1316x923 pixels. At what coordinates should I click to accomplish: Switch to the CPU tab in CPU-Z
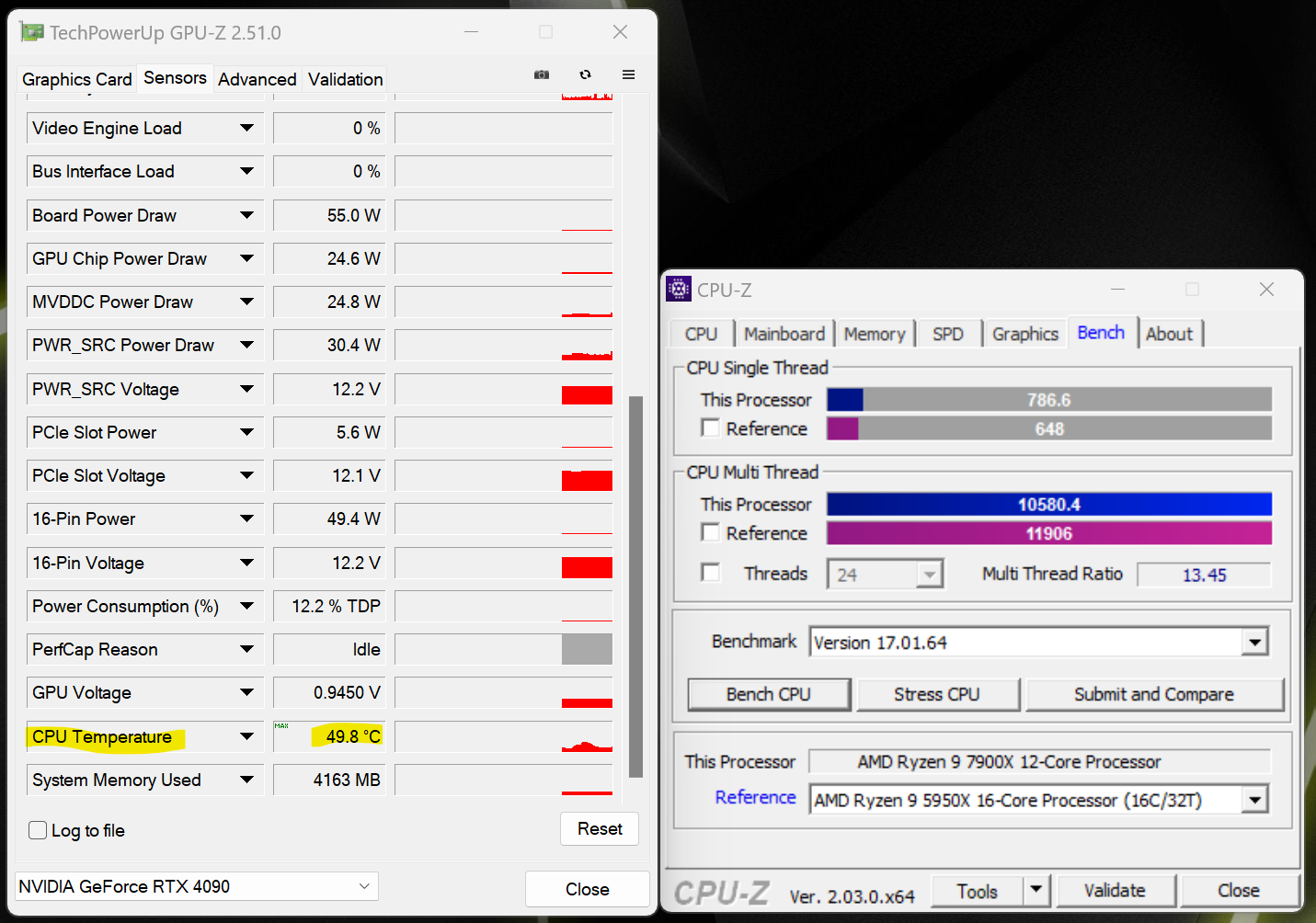[x=702, y=334]
